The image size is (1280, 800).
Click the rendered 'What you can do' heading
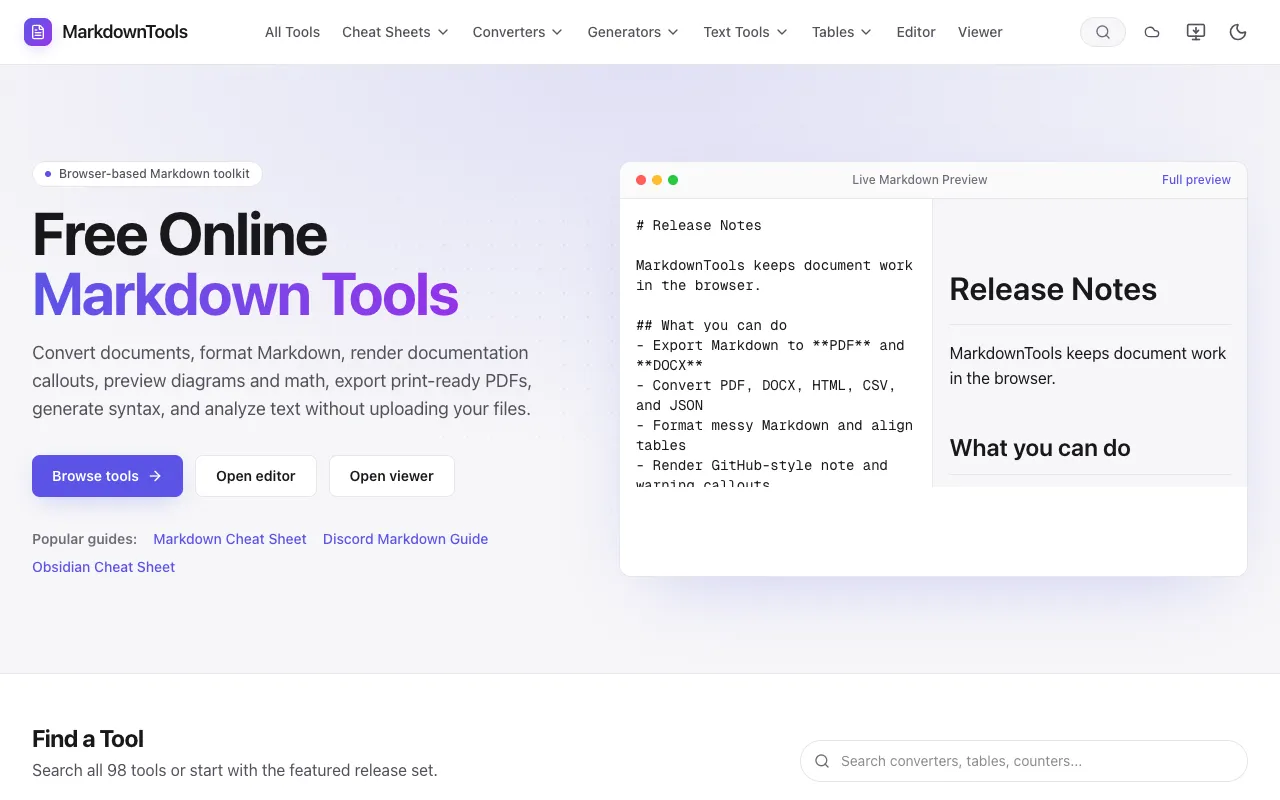point(1040,448)
